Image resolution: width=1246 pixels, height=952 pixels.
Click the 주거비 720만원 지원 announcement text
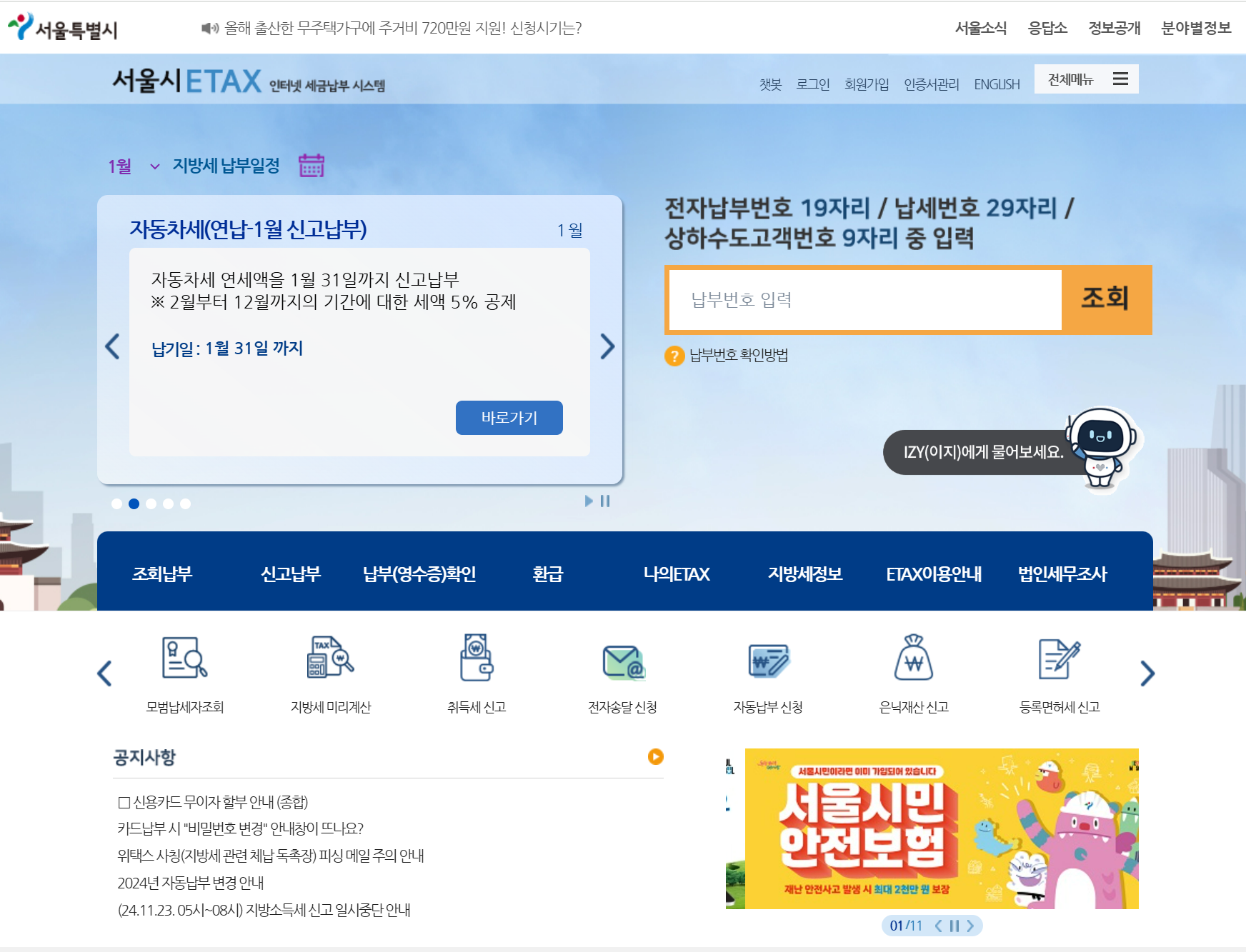pyautogui.click(x=403, y=28)
